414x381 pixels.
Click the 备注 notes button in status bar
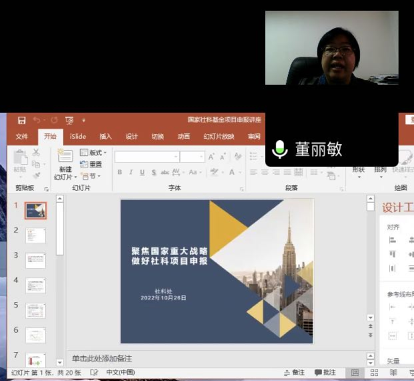[294, 372]
